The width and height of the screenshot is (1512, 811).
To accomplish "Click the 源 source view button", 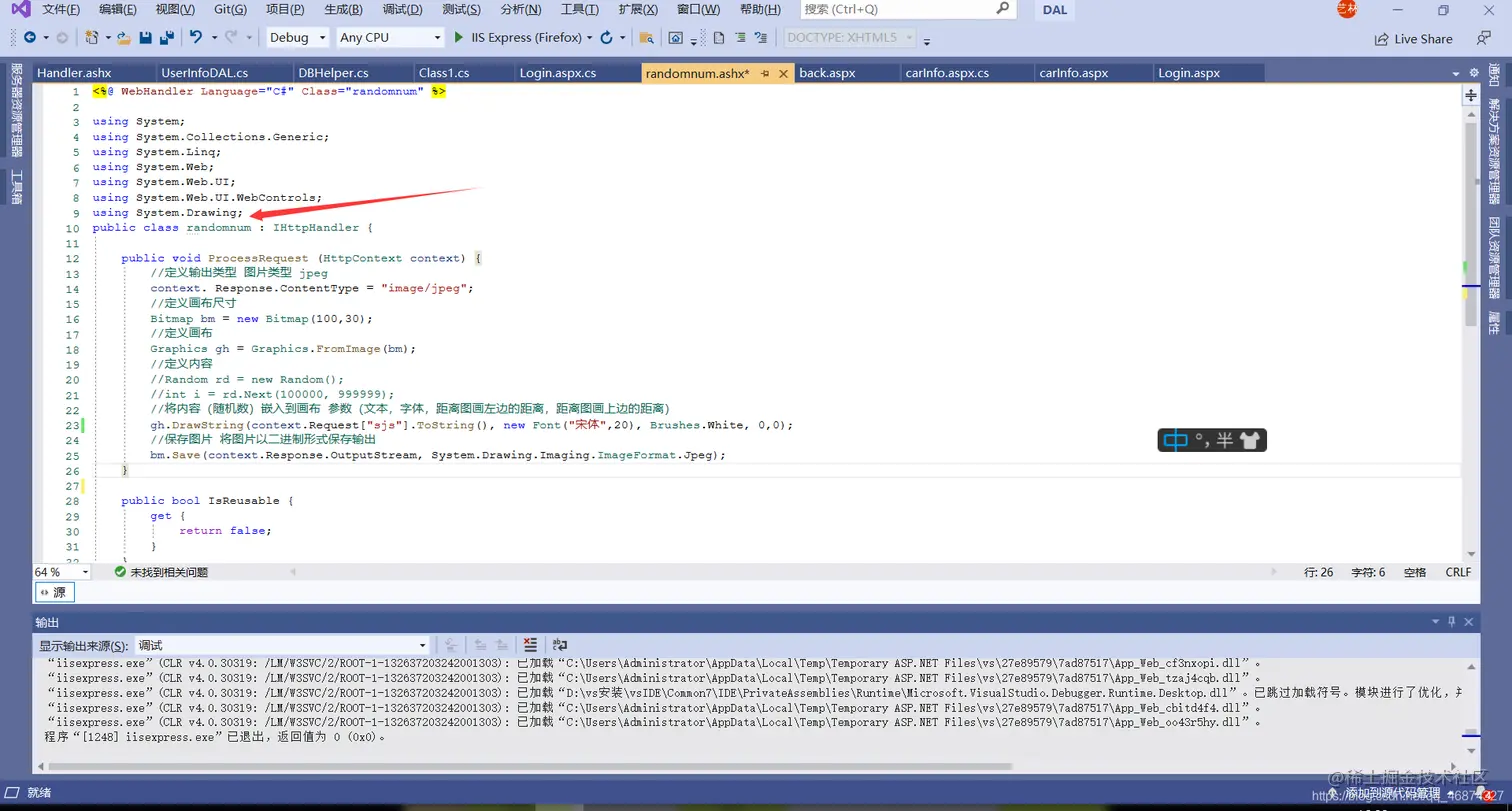I will tap(54, 593).
